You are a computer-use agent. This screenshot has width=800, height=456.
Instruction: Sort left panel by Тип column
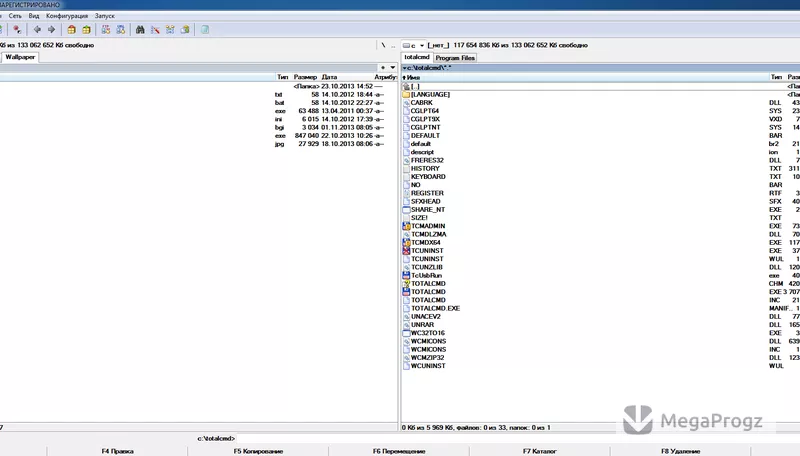tap(283, 77)
